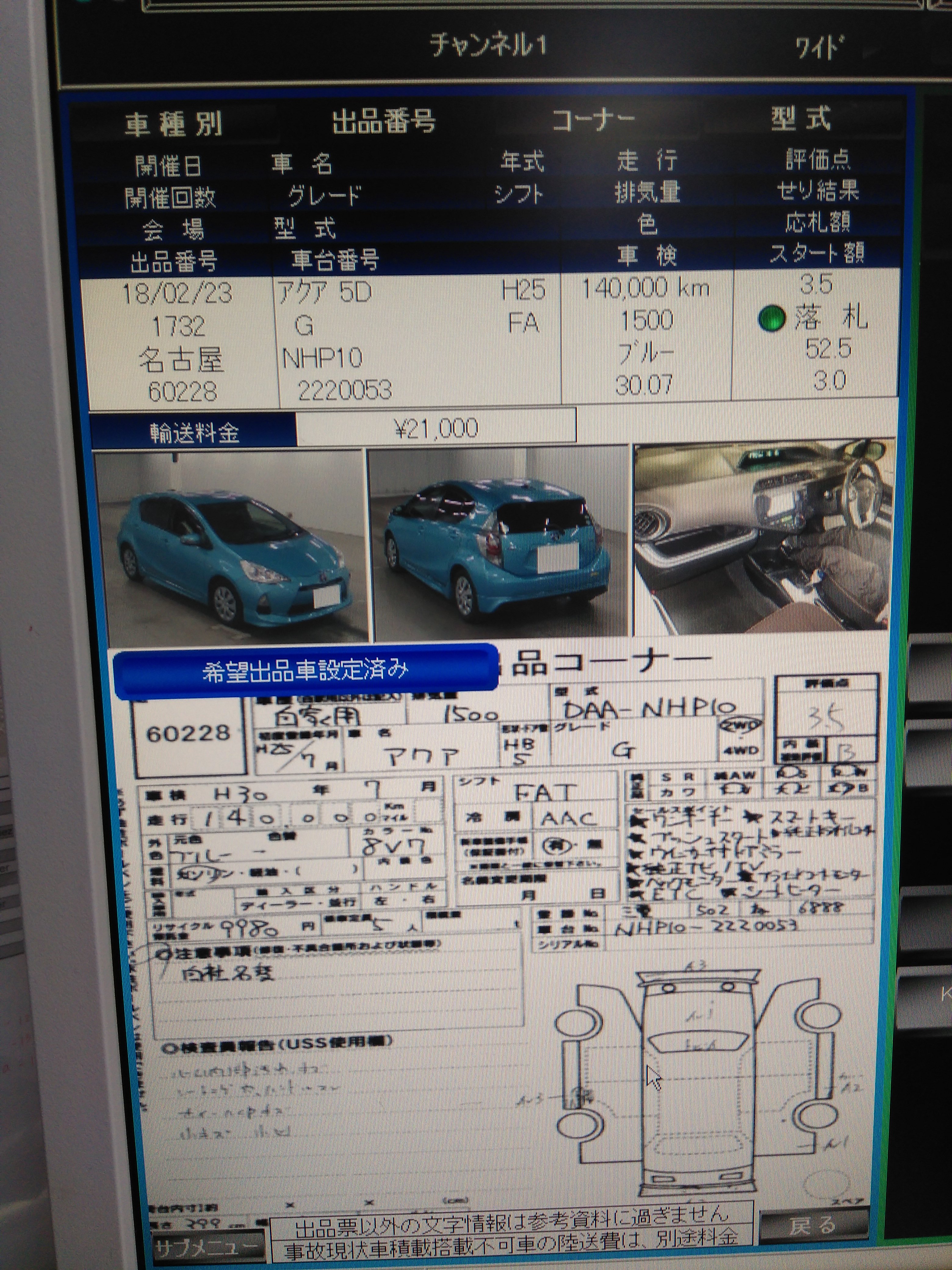Click the 140,000 km mileage cell

pyautogui.click(x=646, y=288)
